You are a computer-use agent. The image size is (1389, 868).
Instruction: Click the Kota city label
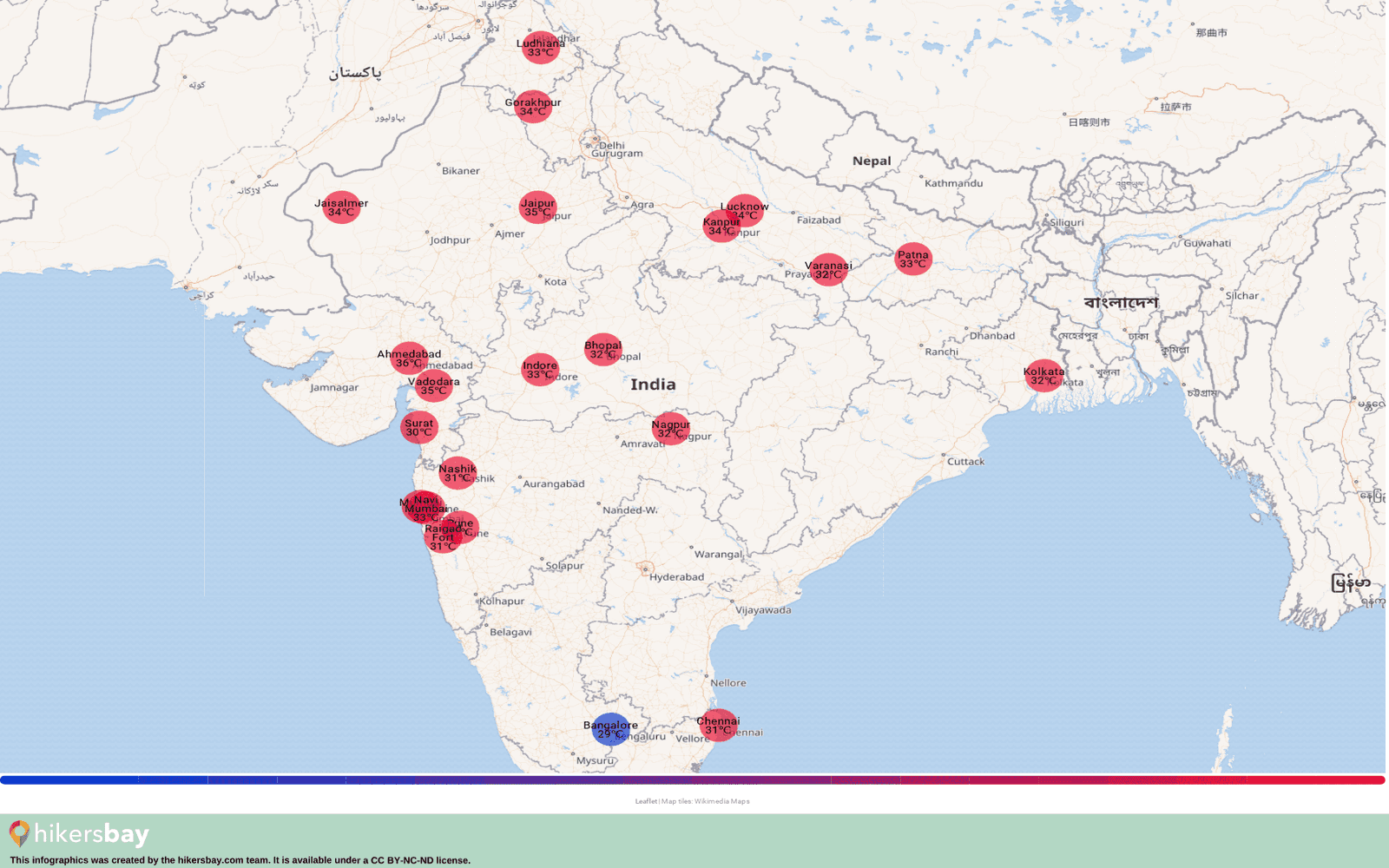[x=555, y=282]
